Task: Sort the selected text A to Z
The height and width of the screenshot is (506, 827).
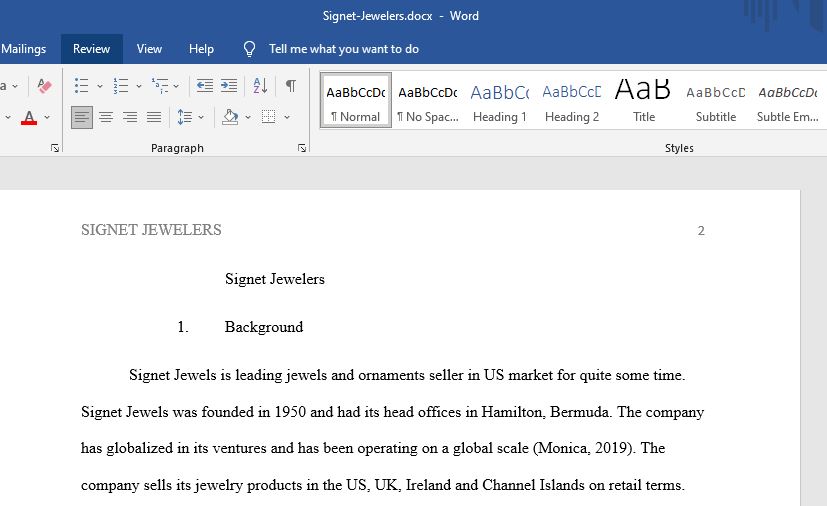Action: pyautogui.click(x=260, y=85)
